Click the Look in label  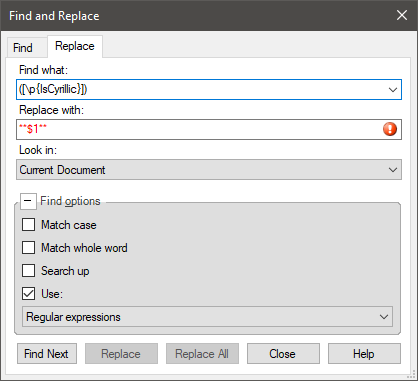click(x=38, y=150)
